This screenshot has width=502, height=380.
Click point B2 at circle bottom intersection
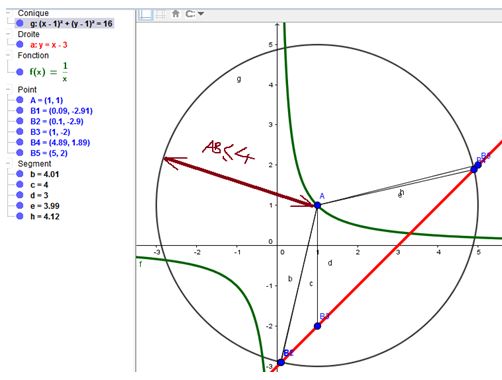(x=281, y=362)
